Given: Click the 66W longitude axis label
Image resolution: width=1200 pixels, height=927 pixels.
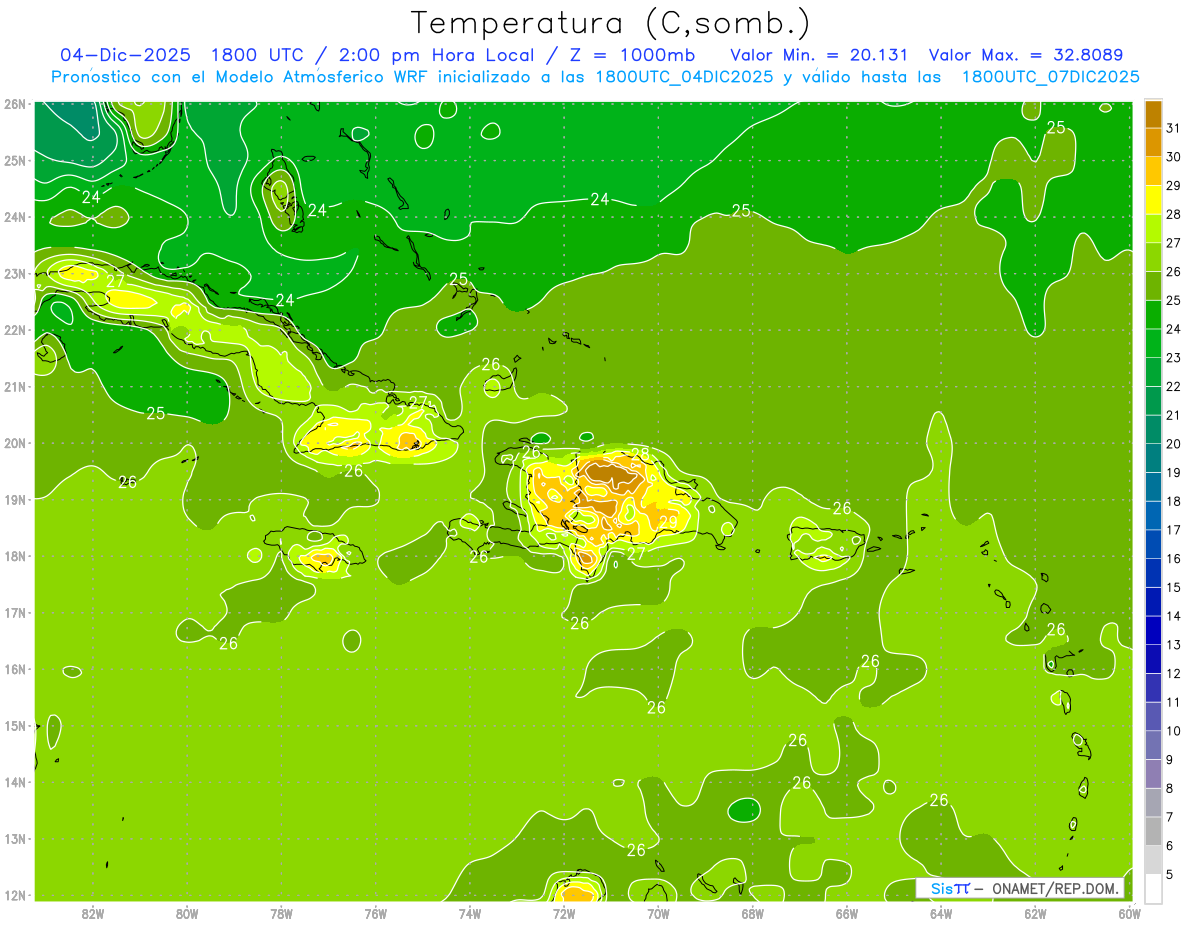Looking at the screenshot, I should click(847, 913).
